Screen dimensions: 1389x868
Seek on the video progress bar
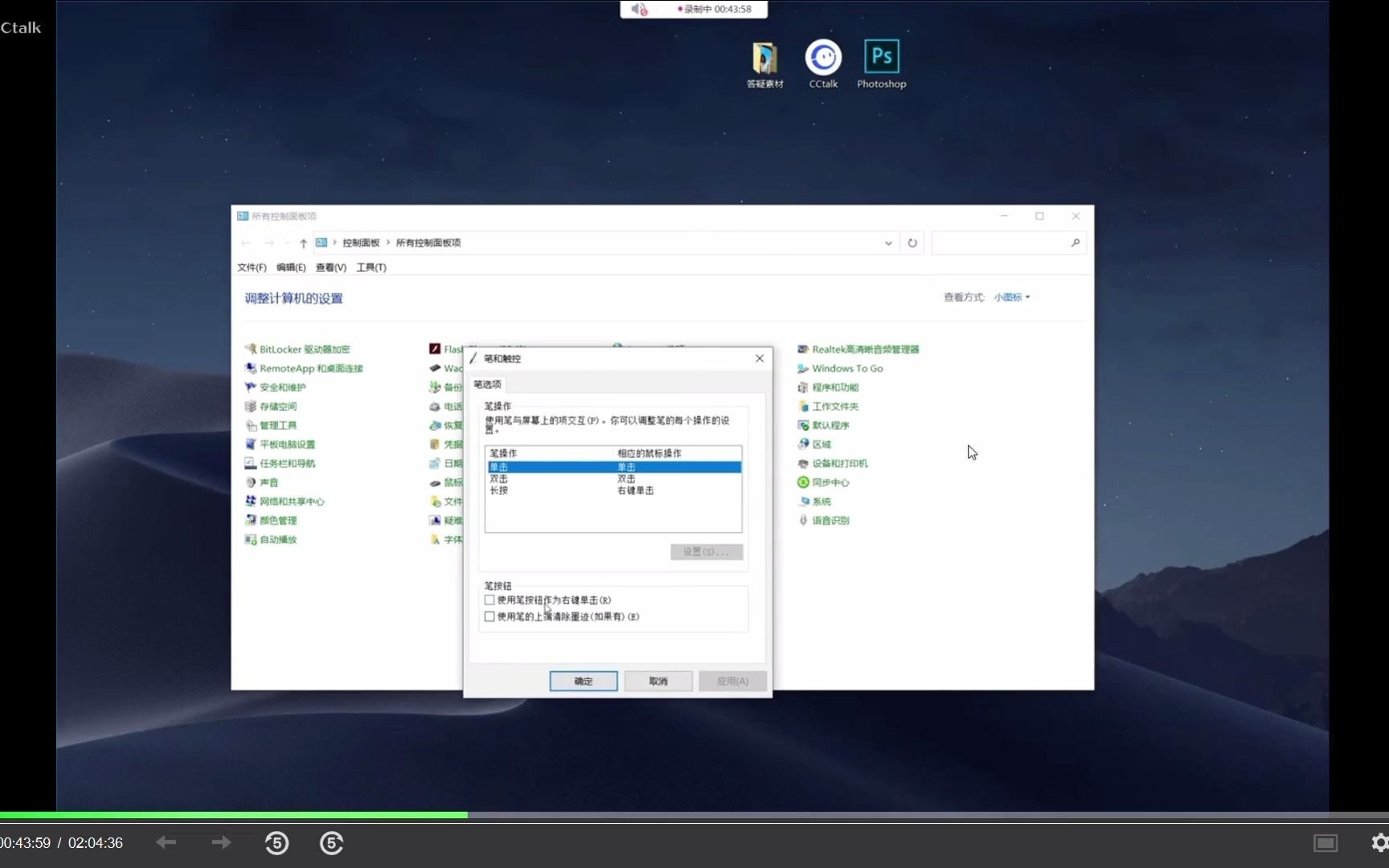694,815
